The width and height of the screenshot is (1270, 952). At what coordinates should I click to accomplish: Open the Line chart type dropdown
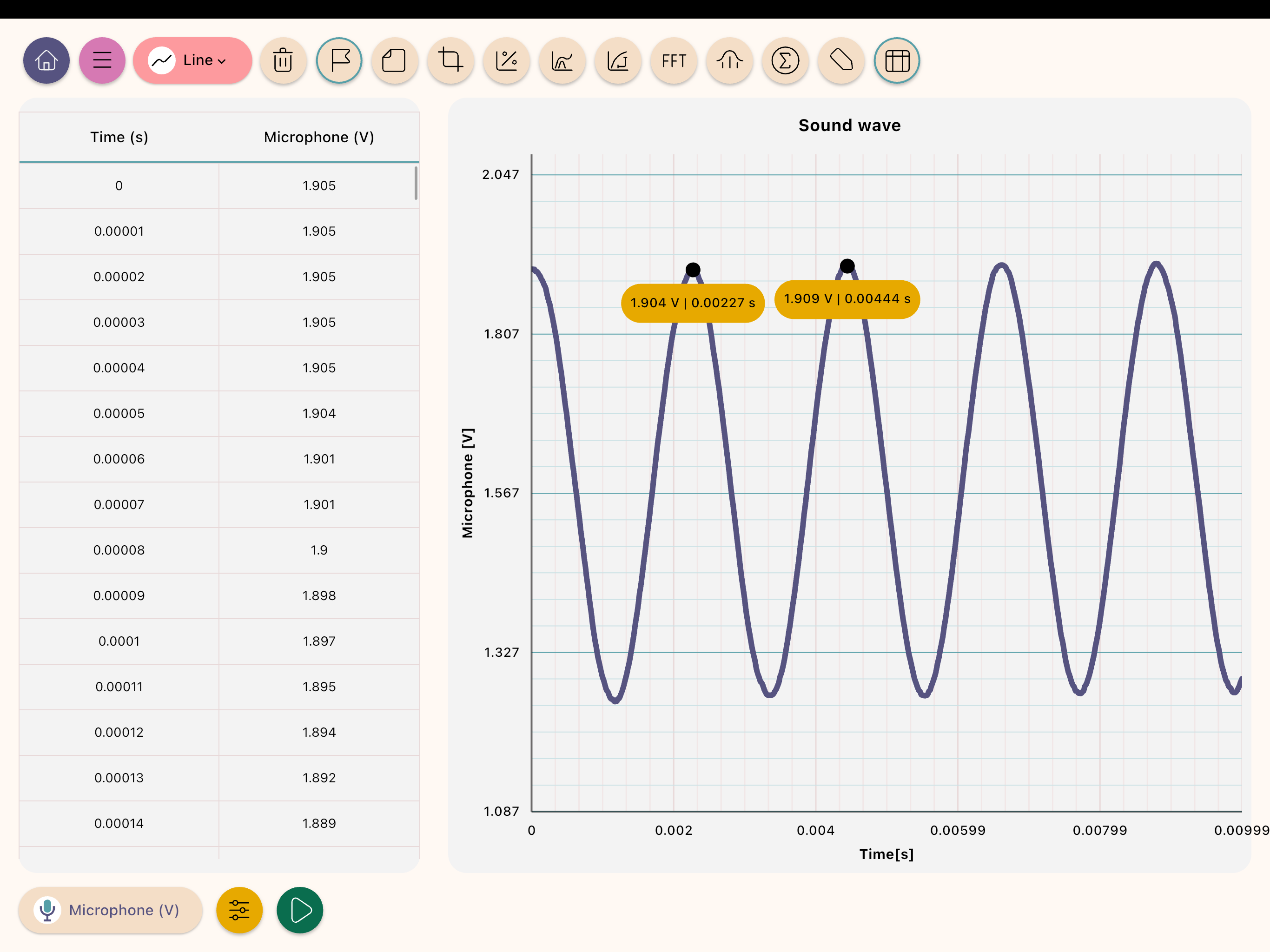(192, 60)
